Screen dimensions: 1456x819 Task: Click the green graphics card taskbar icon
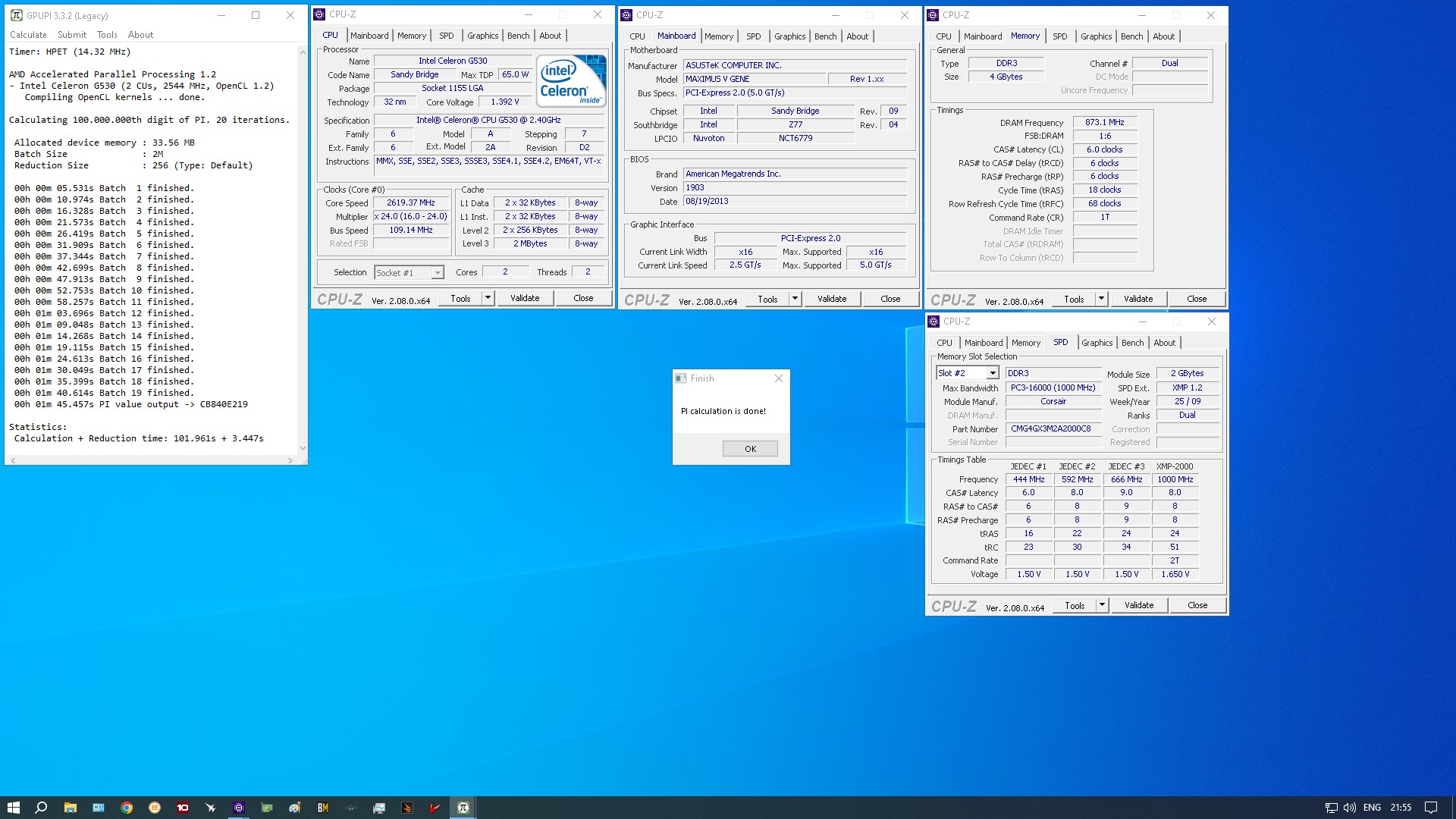pos(267,808)
